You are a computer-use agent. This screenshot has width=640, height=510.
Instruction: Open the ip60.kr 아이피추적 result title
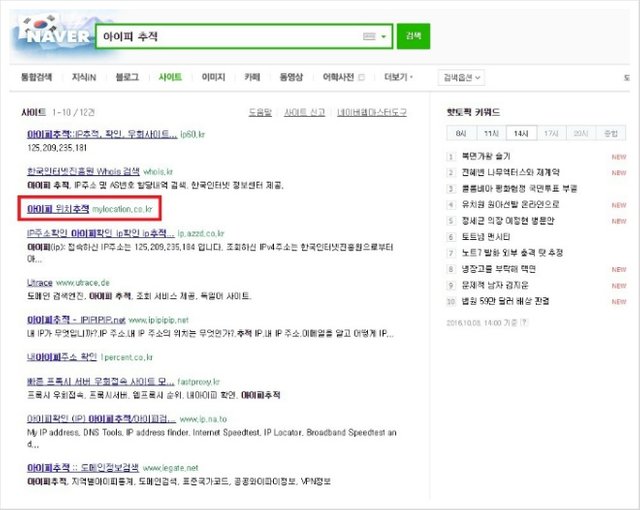click(x=102, y=134)
